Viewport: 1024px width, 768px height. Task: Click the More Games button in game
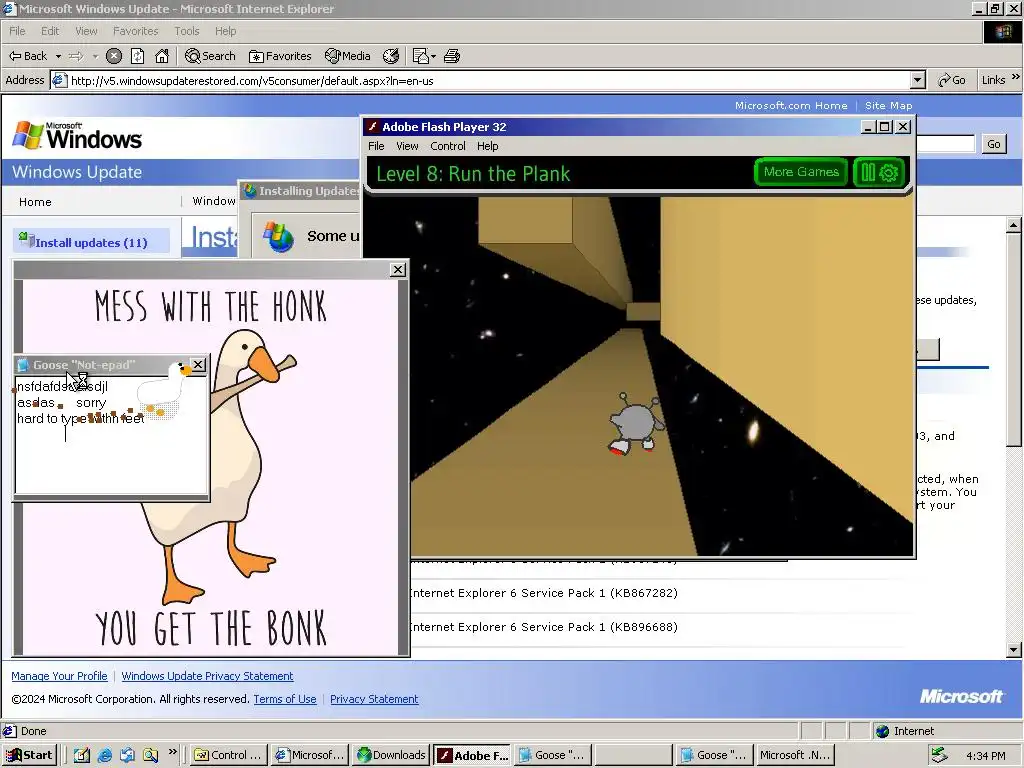pos(801,172)
